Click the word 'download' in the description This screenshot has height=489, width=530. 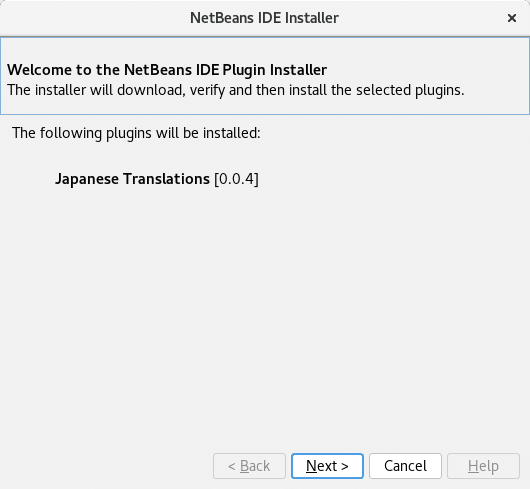coord(151,90)
